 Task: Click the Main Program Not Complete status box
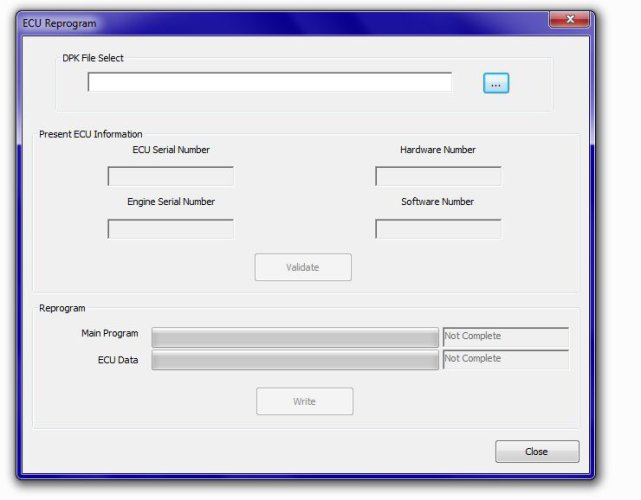point(505,337)
